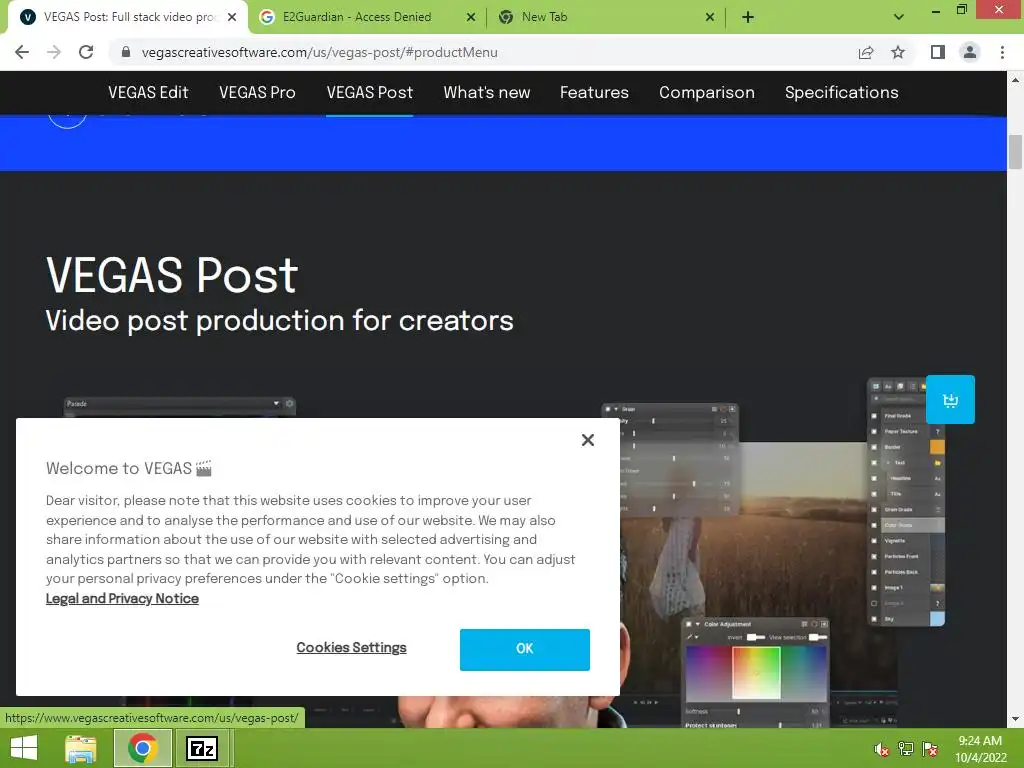Go to What's new section
The image size is (1024, 768).
(487, 93)
